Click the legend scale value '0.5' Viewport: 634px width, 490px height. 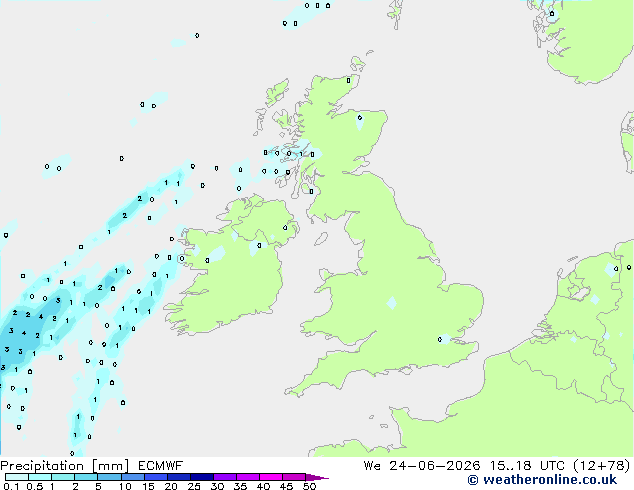[35, 486]
